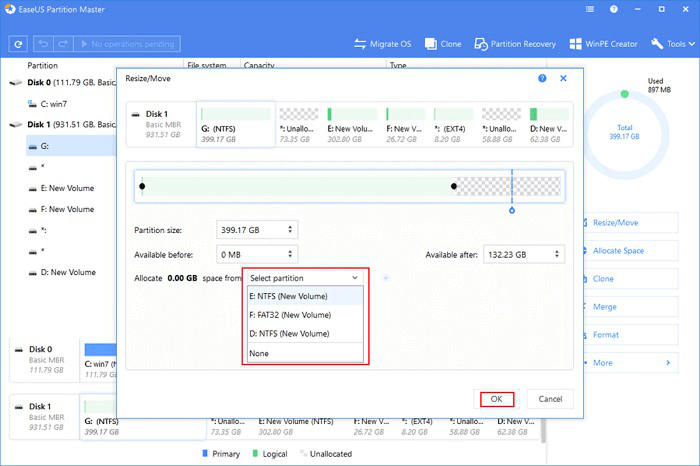Click the undo arrow icon
The height and width of the screenshot is (466, 700).
click(43, 45)
